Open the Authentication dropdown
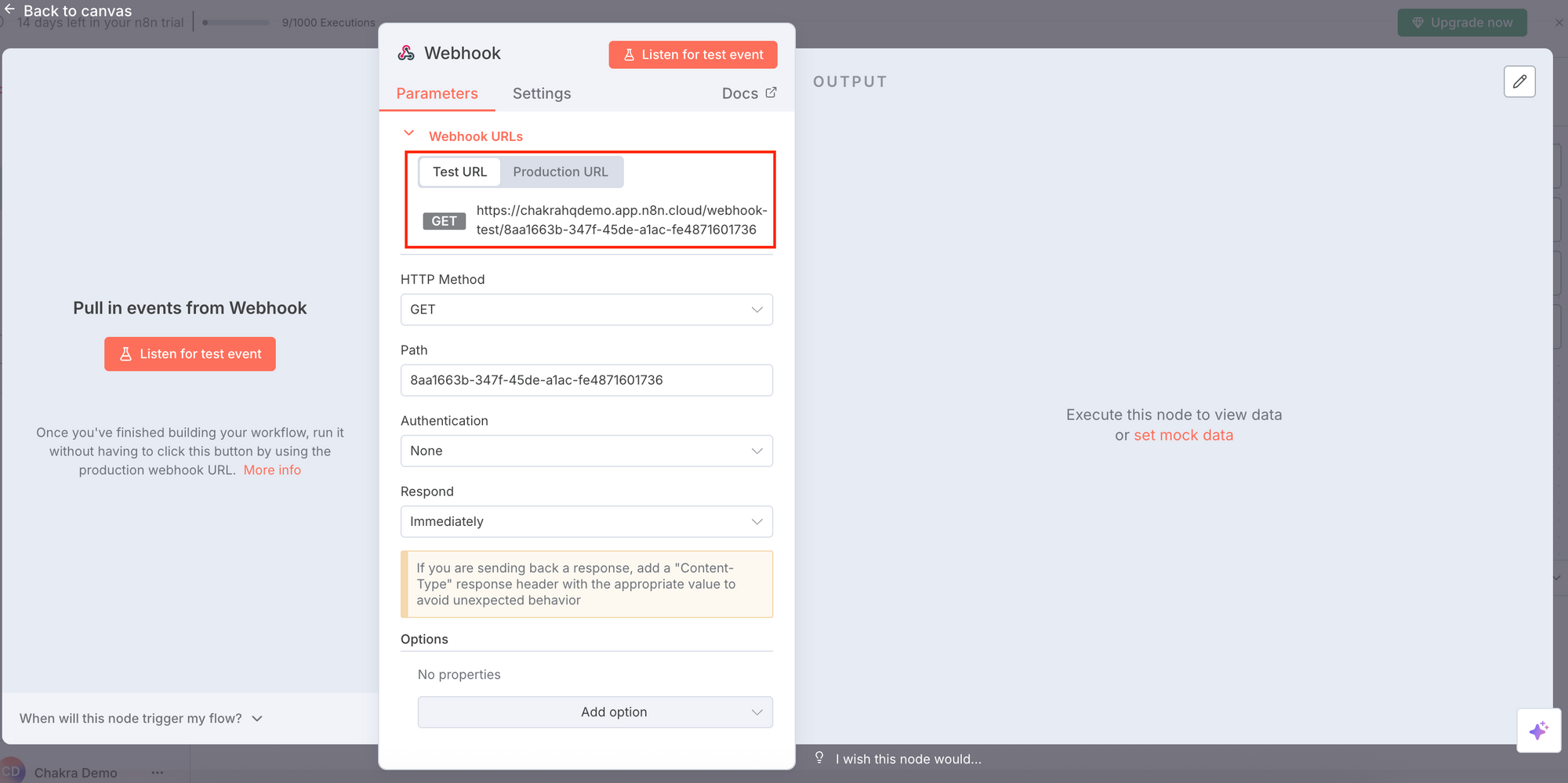The height and width of the screenshot is (783, 1568). 586,451
